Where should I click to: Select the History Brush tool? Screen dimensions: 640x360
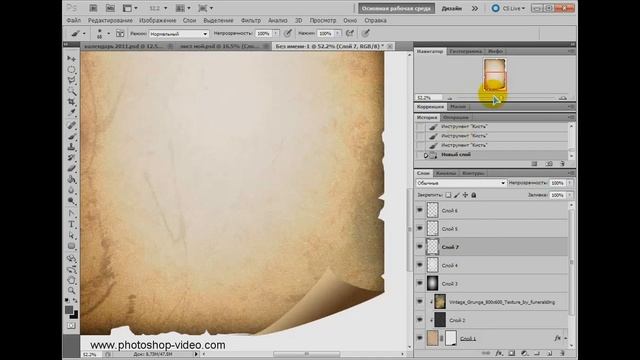tap(71, 158)
